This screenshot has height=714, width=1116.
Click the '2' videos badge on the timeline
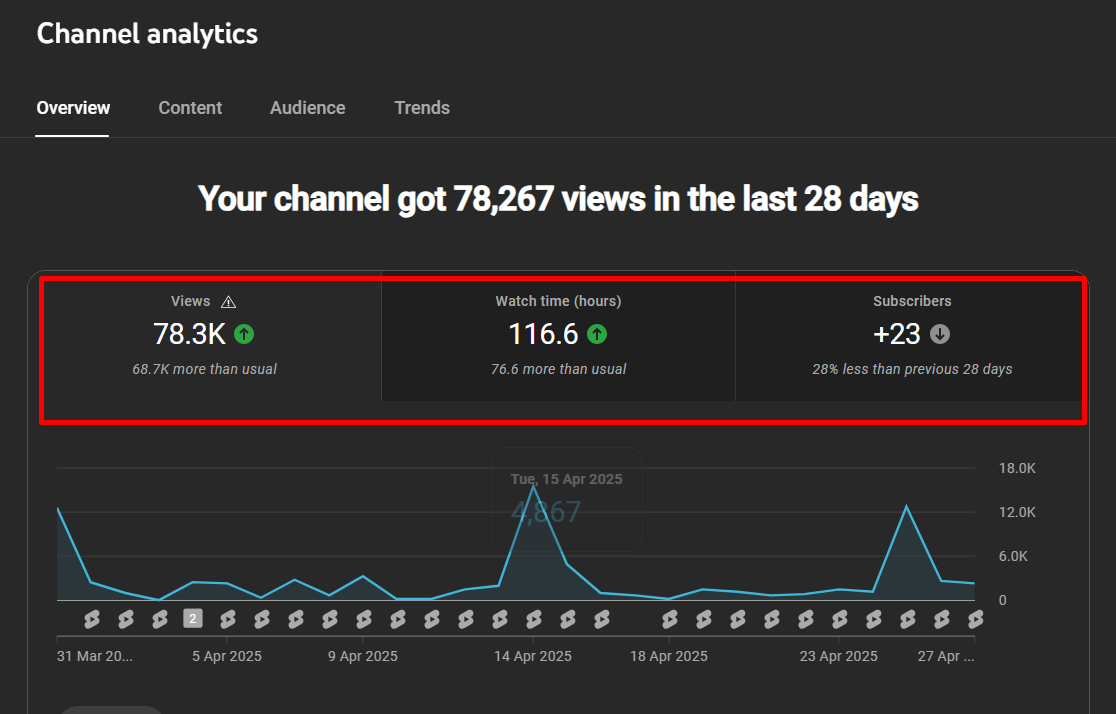[193, 619]
